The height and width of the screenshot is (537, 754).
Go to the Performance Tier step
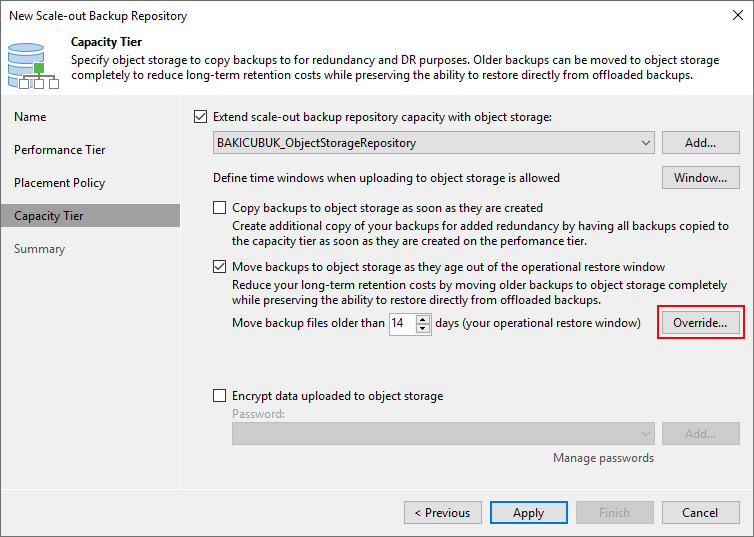[60, 150]
